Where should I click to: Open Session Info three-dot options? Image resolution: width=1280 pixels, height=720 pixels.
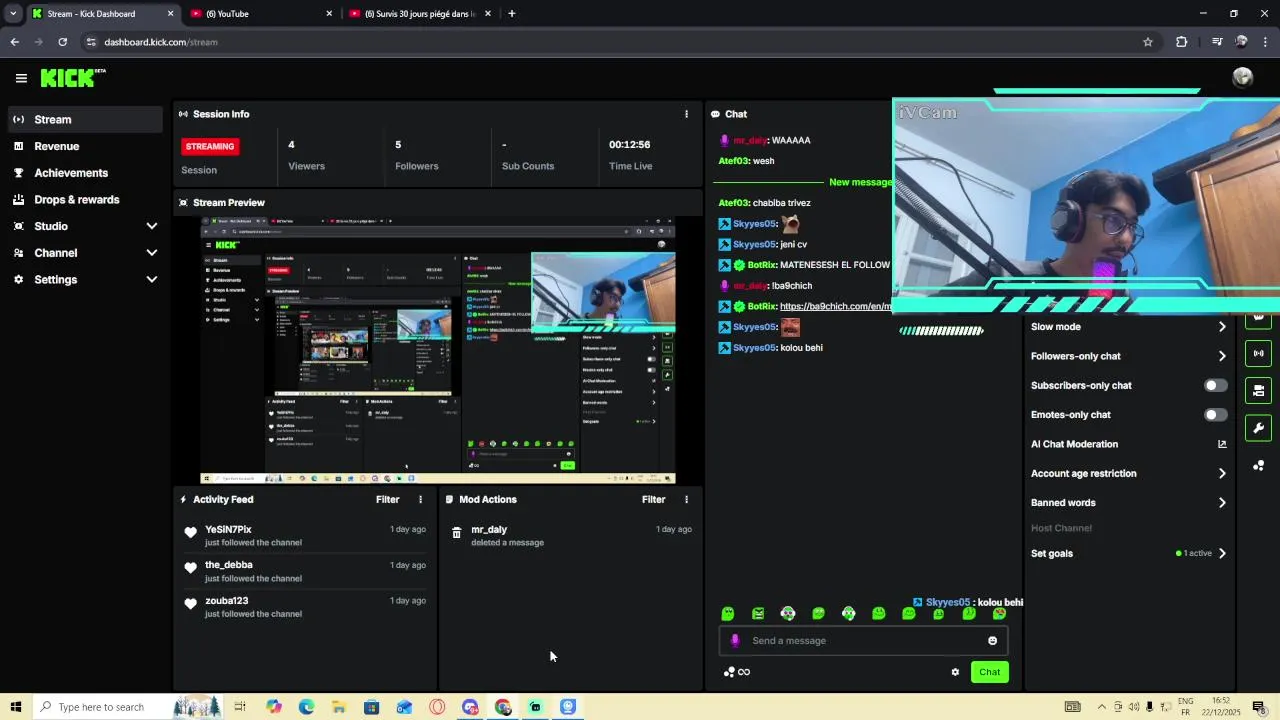tap(686, 114)
